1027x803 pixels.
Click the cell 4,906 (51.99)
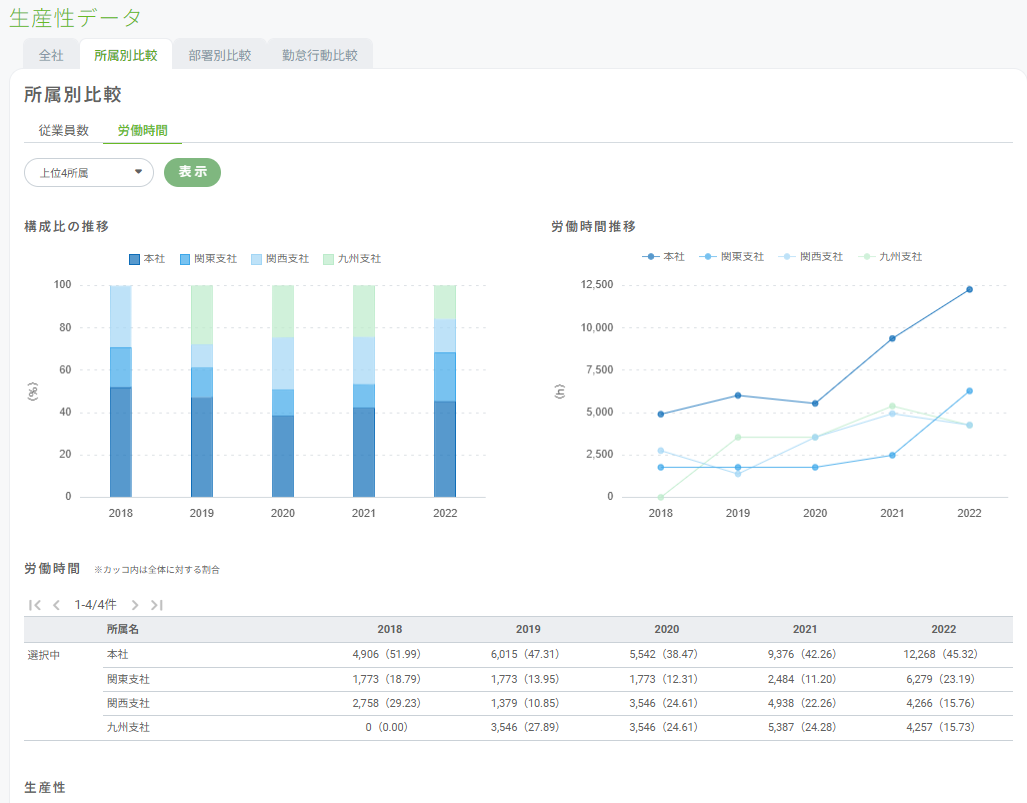click(386, 654)
